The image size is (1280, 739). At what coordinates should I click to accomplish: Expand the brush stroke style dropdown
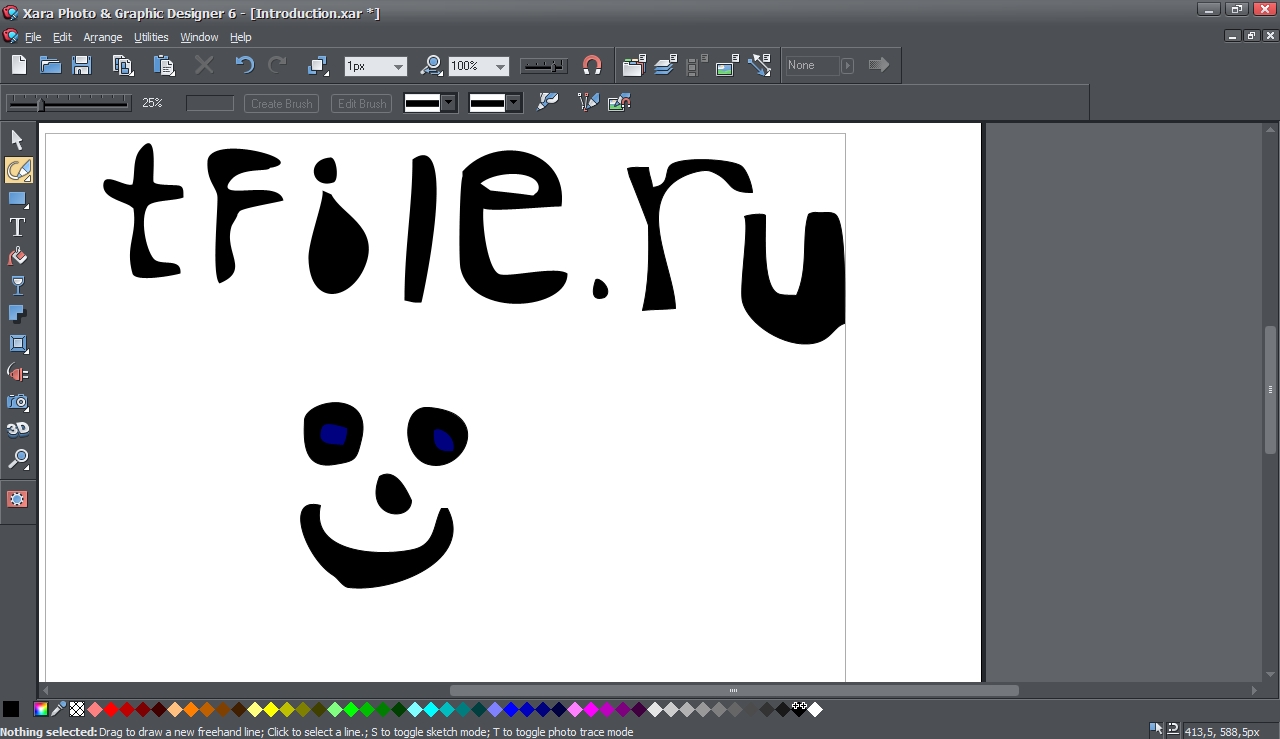[x=449, y=102]
